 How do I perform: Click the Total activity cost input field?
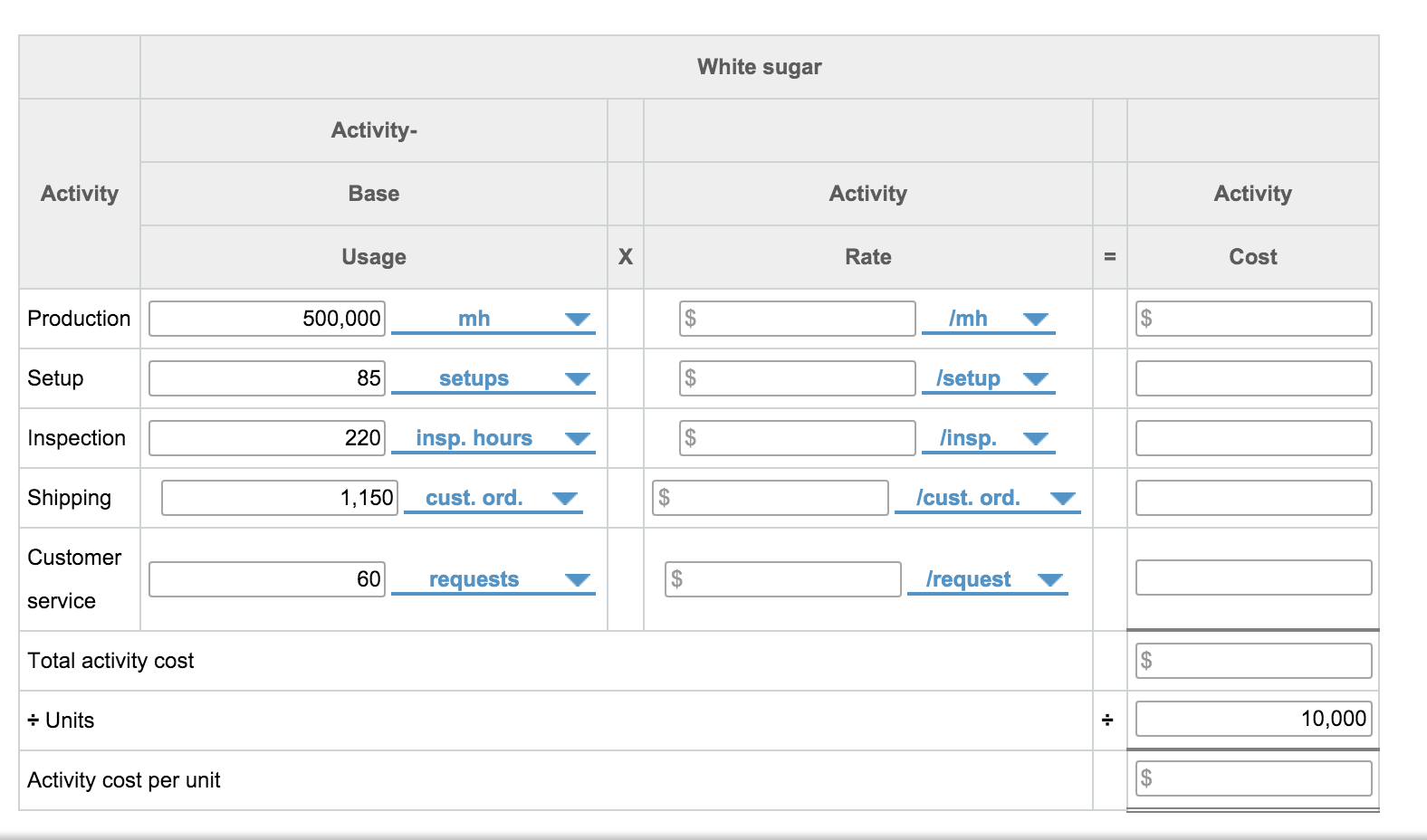(x=1253, y=661)
